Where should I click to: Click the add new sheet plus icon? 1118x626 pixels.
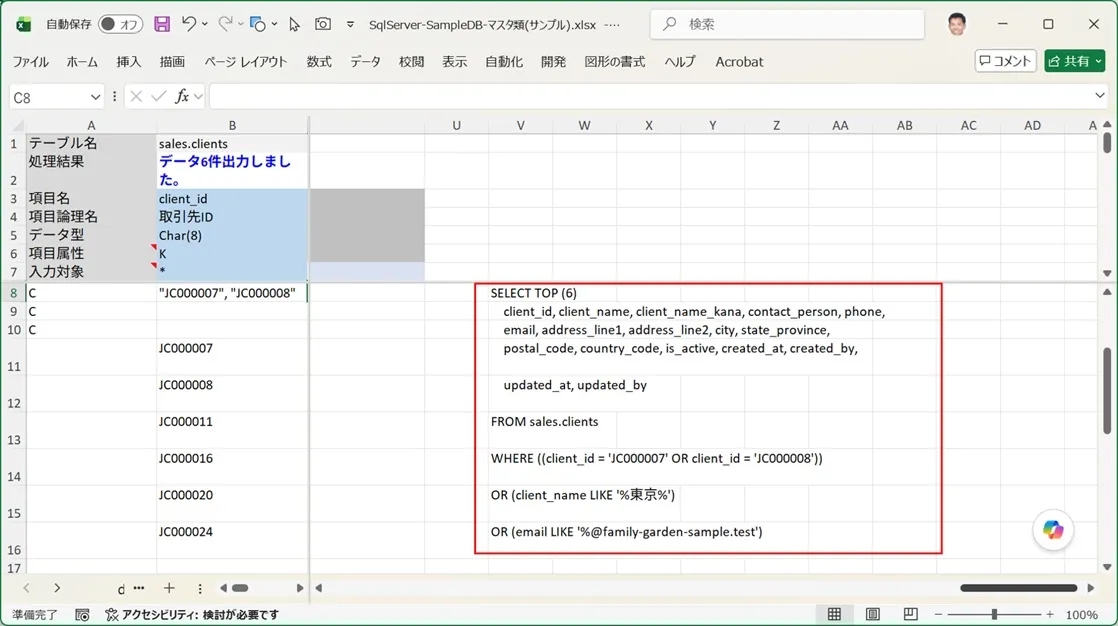(169, 588)
